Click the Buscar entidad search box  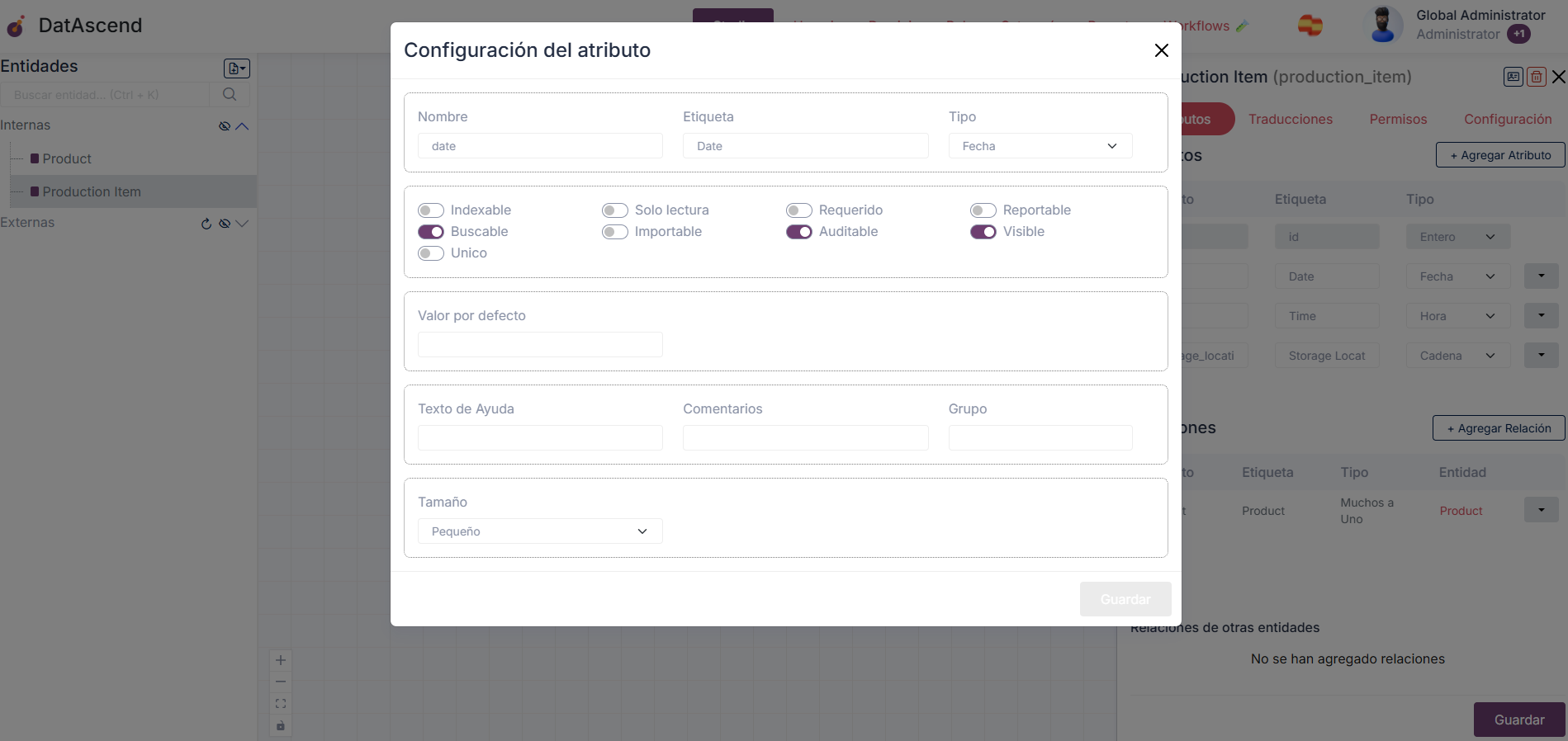tap(105, 95)
